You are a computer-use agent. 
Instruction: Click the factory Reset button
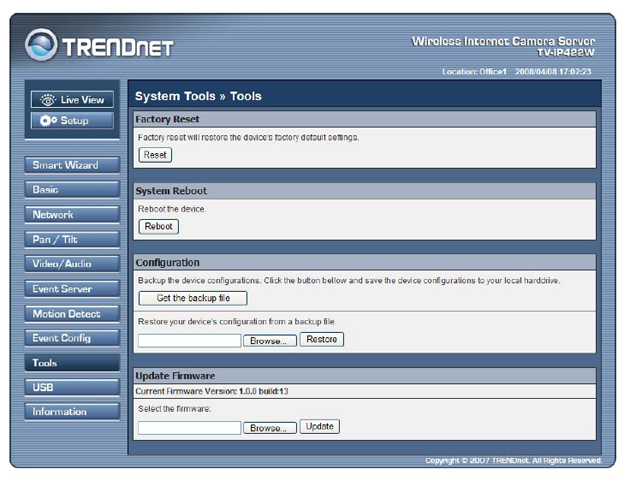(155, 155)
